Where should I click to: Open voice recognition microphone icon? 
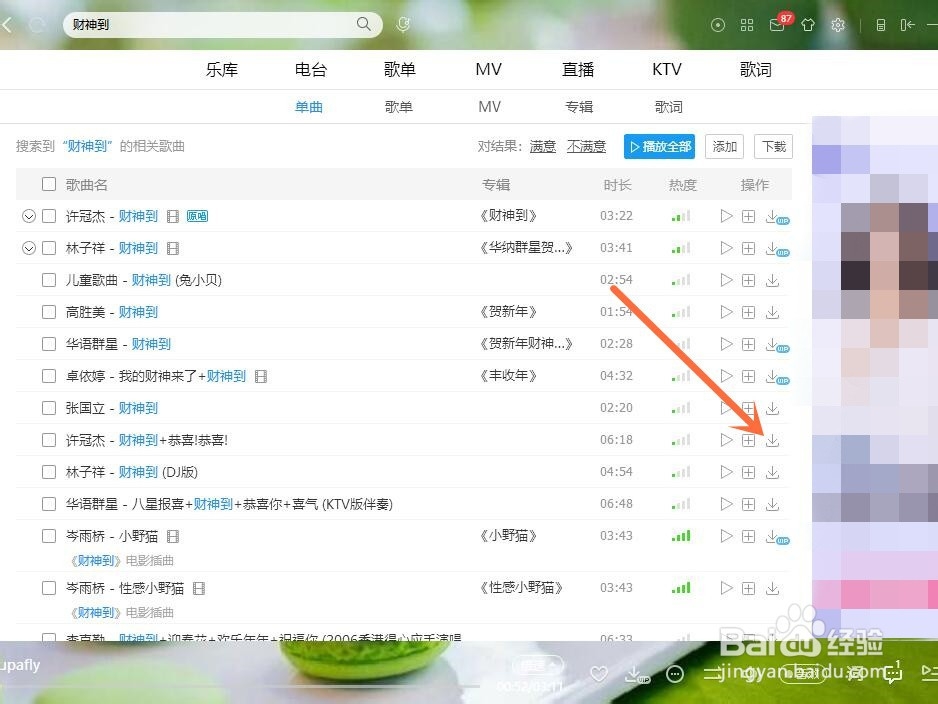[403, 24]
